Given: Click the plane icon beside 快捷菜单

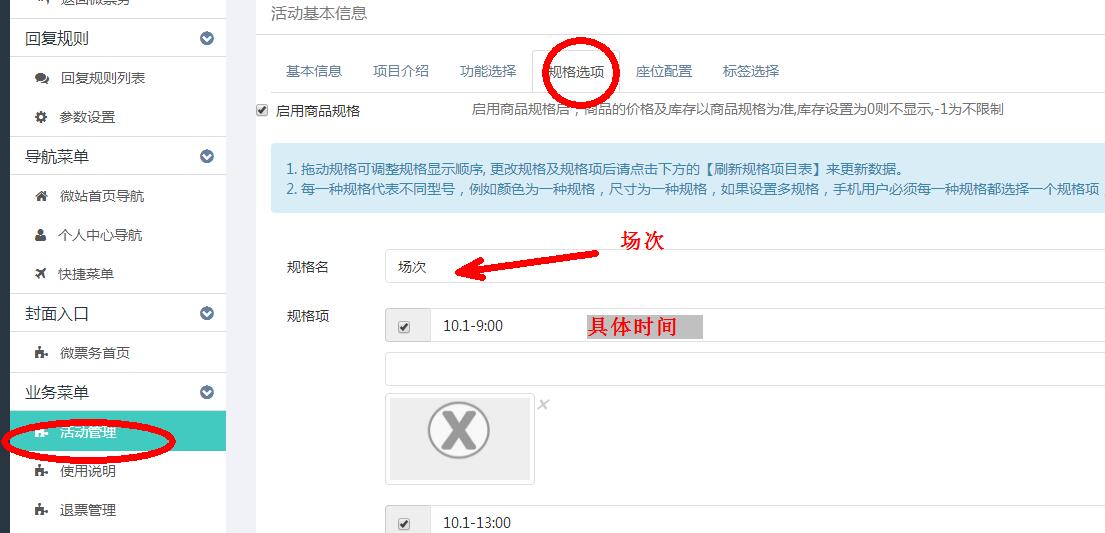Looking at the screenshot, I should point(41,274).
